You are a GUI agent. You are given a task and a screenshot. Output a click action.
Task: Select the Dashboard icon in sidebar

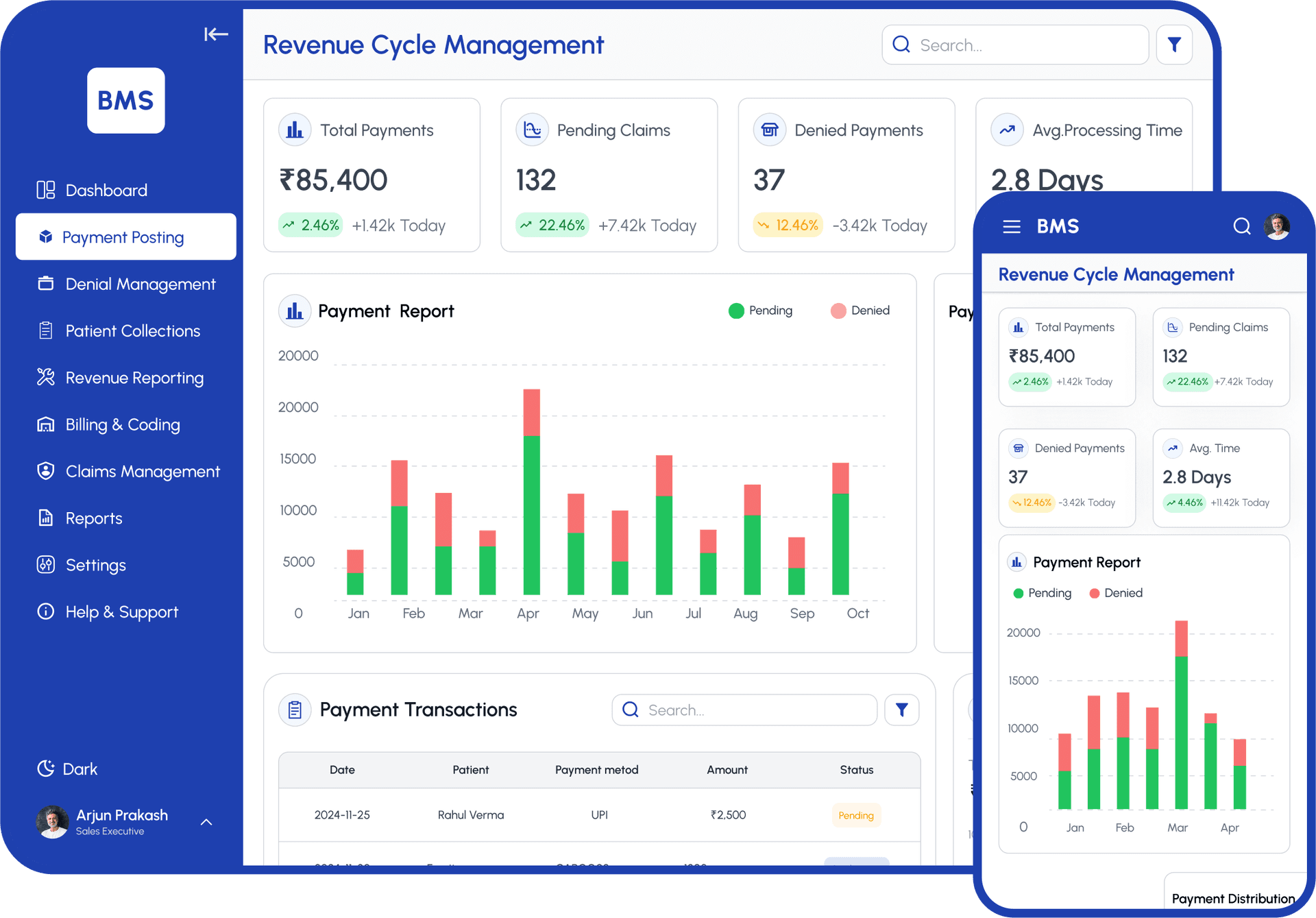(x=45, y=190)
